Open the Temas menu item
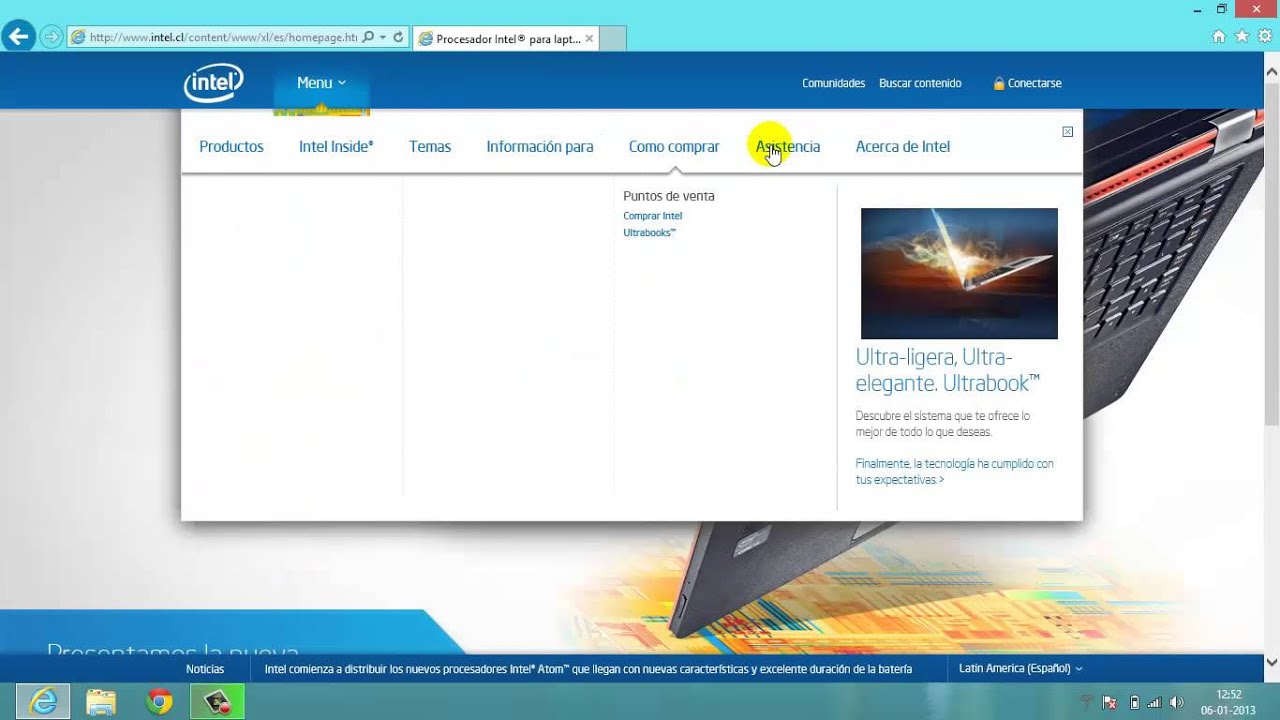Screen dimensions: 1280x720 (x=430, y=146)
